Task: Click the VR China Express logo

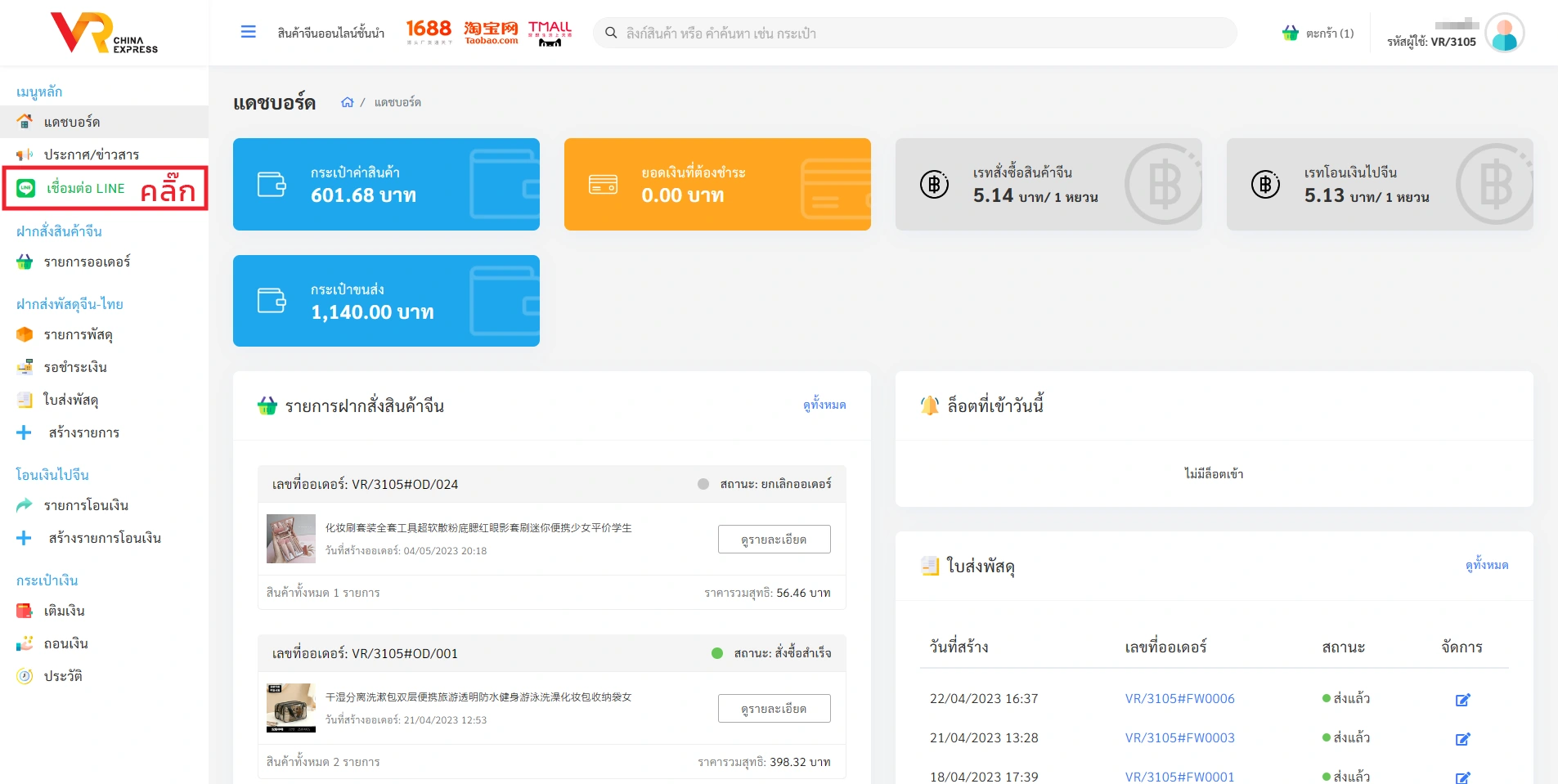Action: tap(104, 34)
